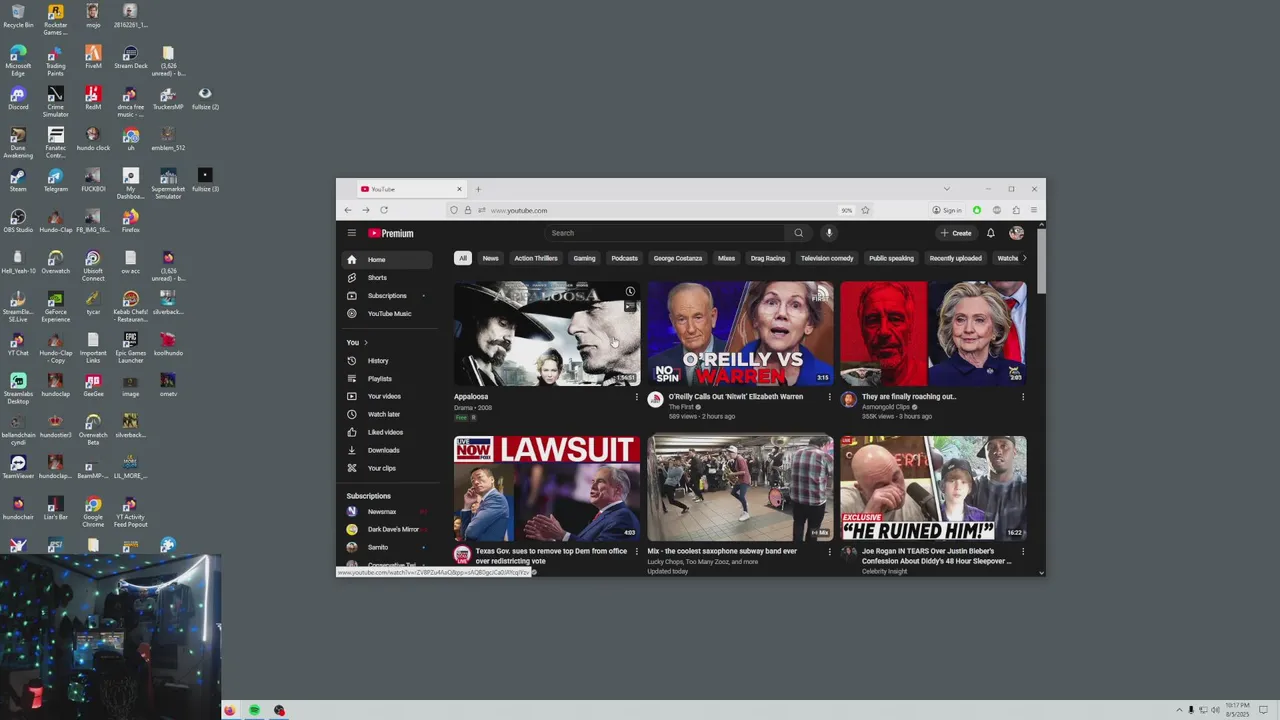Screen dimensions: 1280x720
Task: Open Liked videos in sidebar
Action: click(389, 432)
